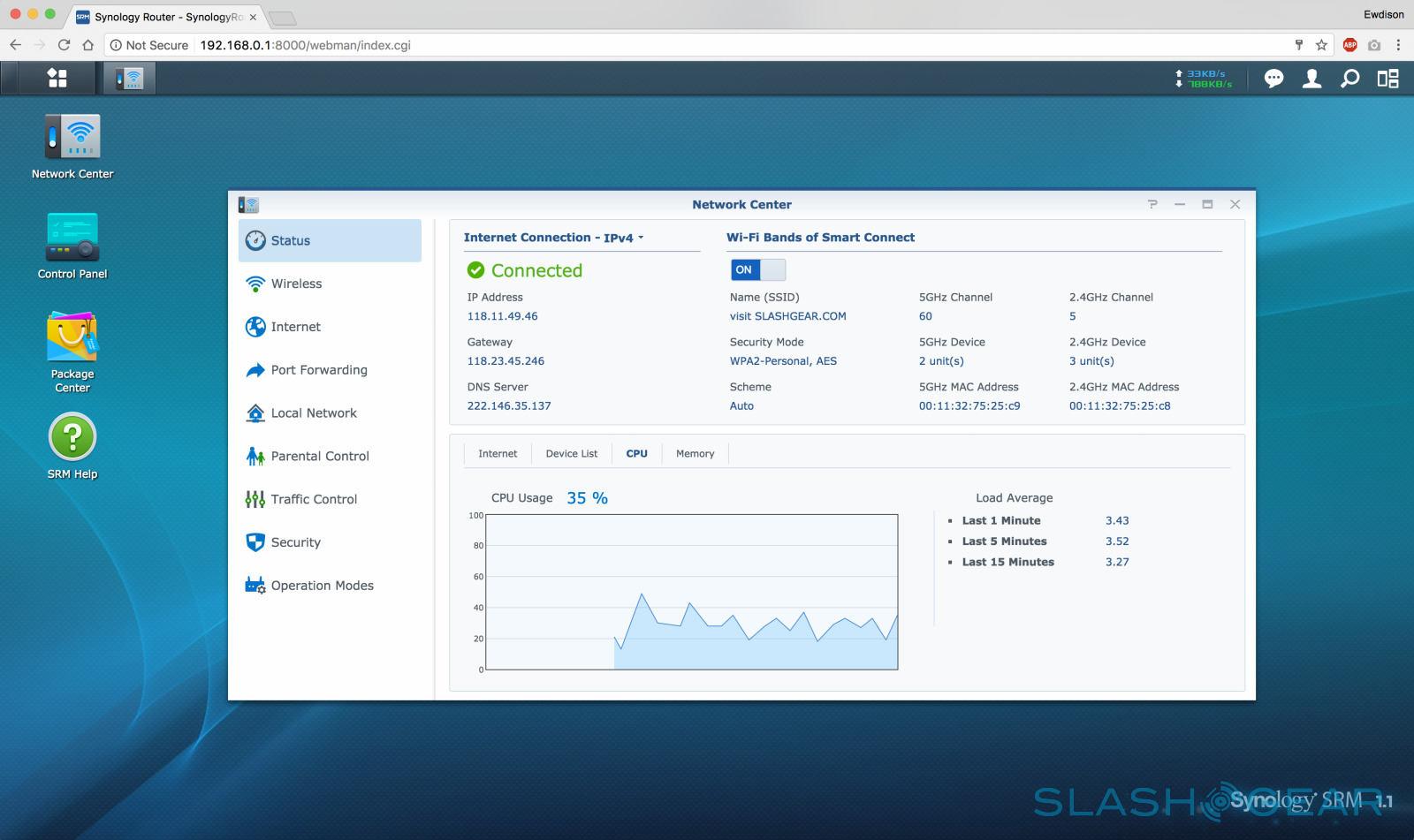Click the CPU usage graph area

click(692, 592)
